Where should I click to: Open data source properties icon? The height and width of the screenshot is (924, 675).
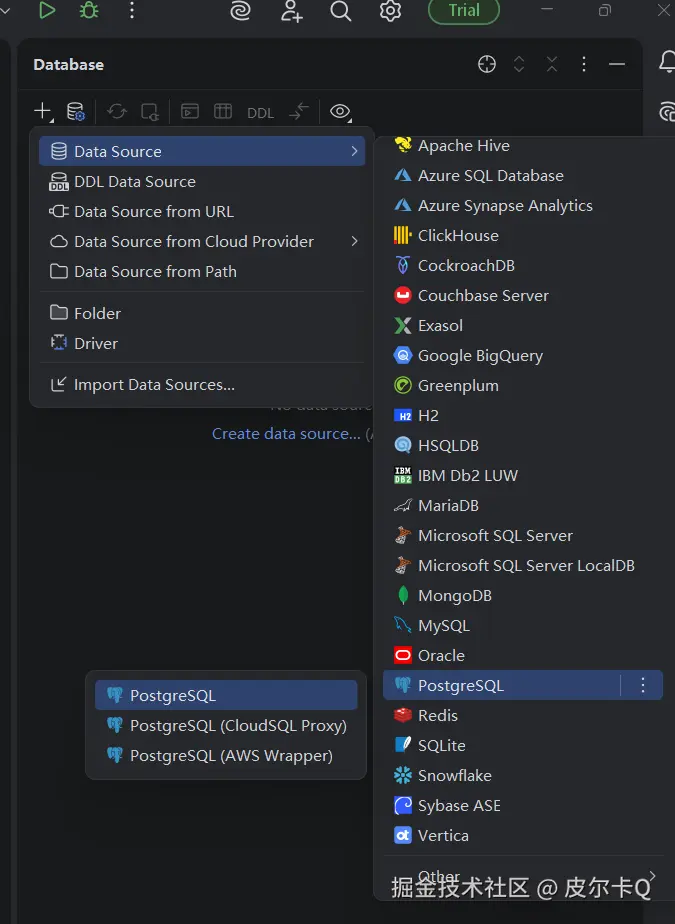tap(75, 112)
